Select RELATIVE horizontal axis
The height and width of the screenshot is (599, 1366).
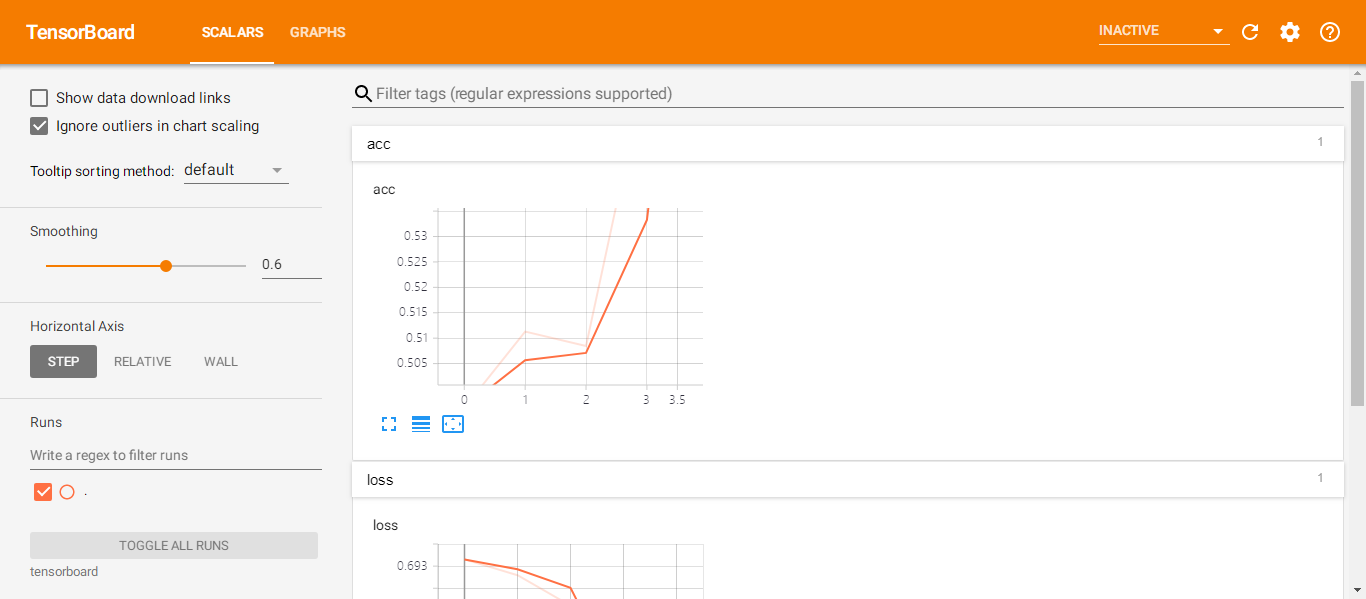coord(142,362)
